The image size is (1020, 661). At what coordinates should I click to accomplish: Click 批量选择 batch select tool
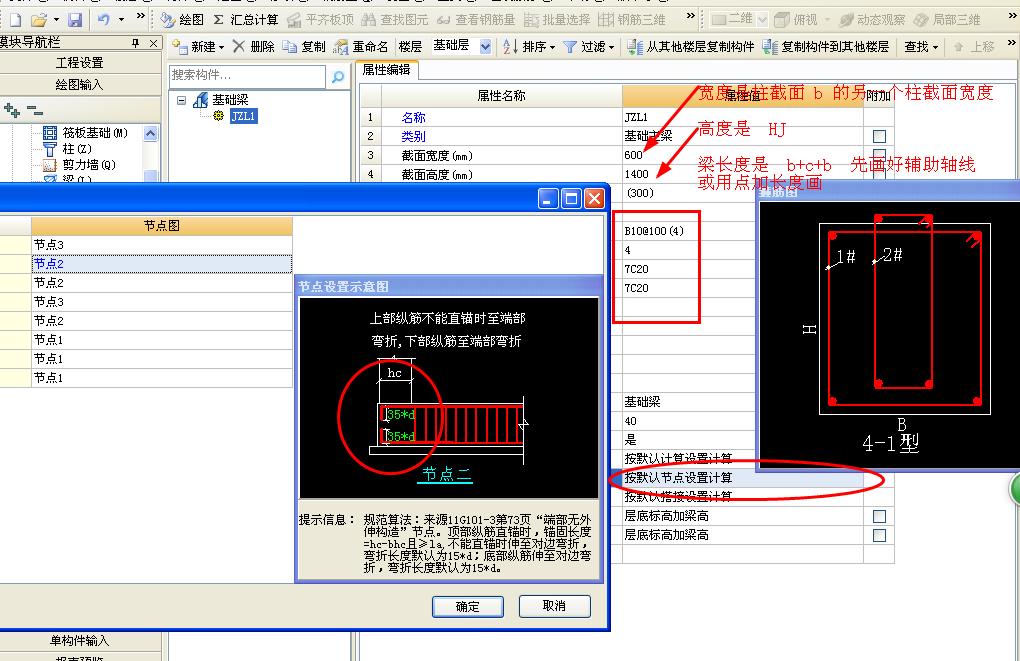coord(557,20)
